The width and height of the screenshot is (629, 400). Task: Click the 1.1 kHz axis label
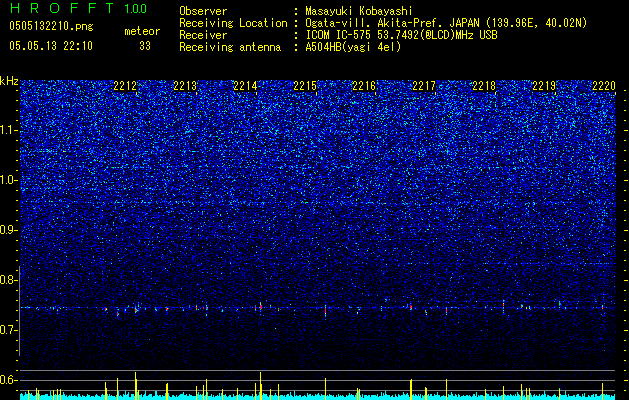tap(9, 130)
